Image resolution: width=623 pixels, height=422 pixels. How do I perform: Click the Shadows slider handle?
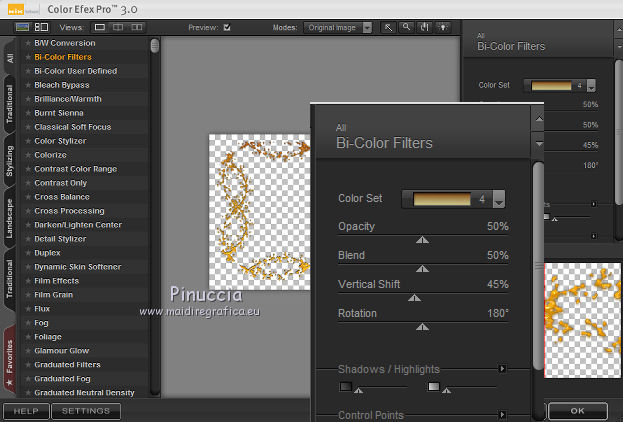pos(358,391)
